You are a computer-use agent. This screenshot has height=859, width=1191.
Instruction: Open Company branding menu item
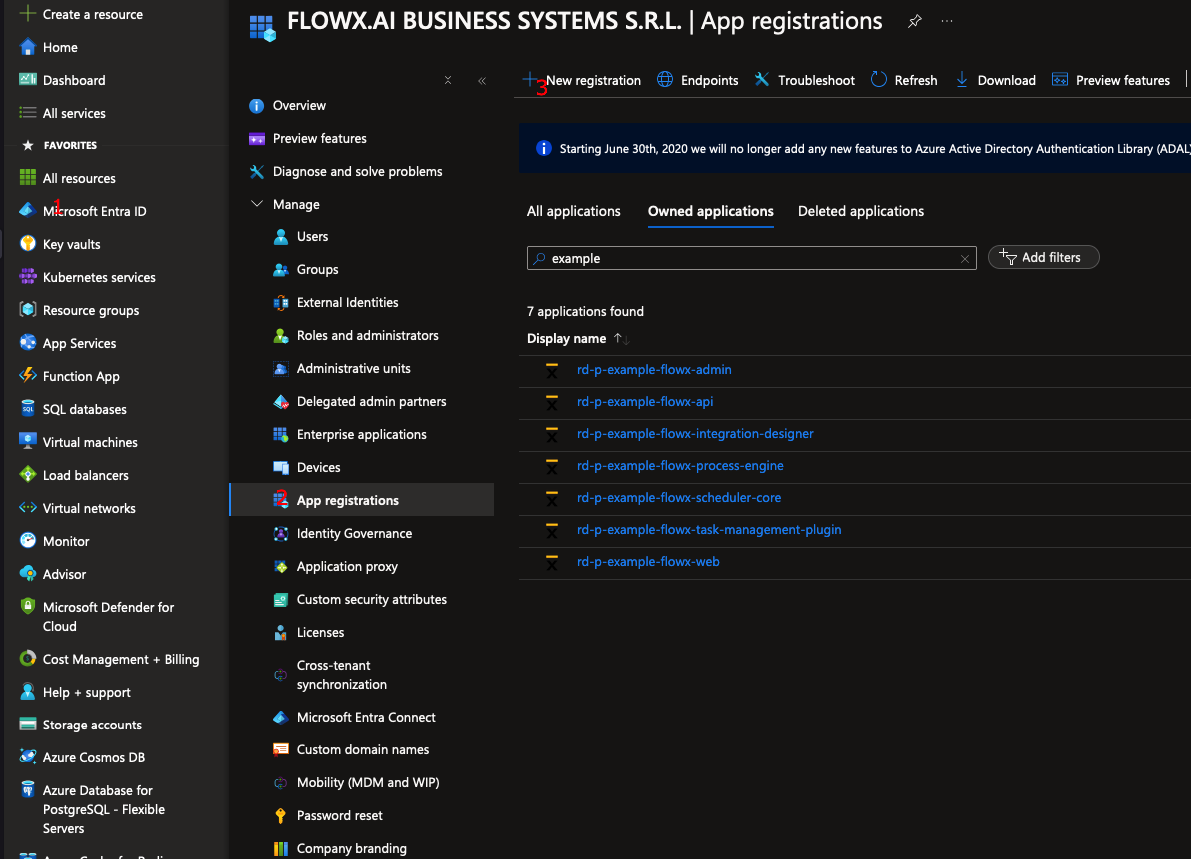(351, 848)
